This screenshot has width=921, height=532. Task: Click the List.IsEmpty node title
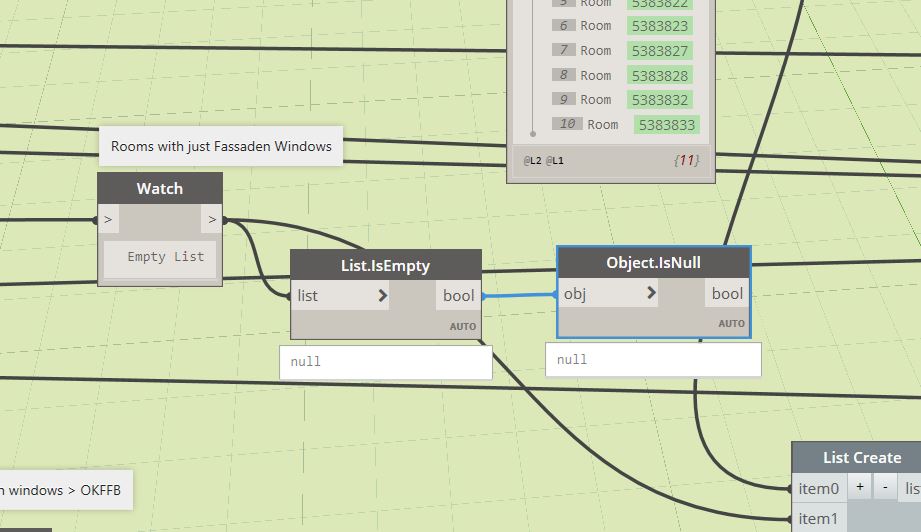click(385, 265)
